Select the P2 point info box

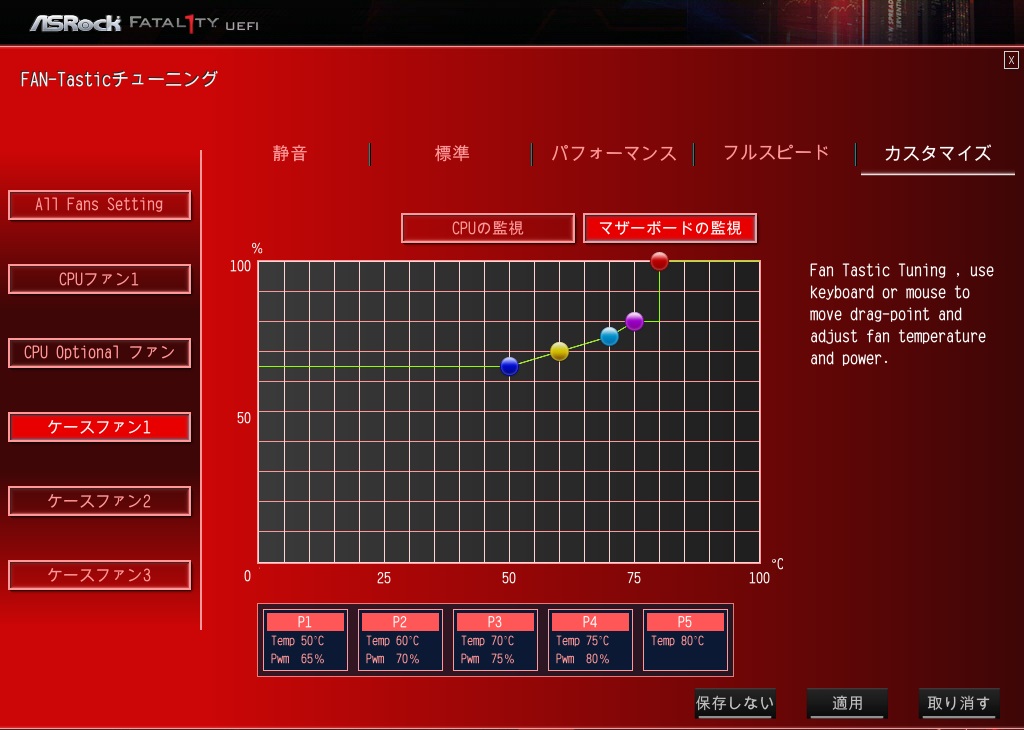(x=400, y=640)
